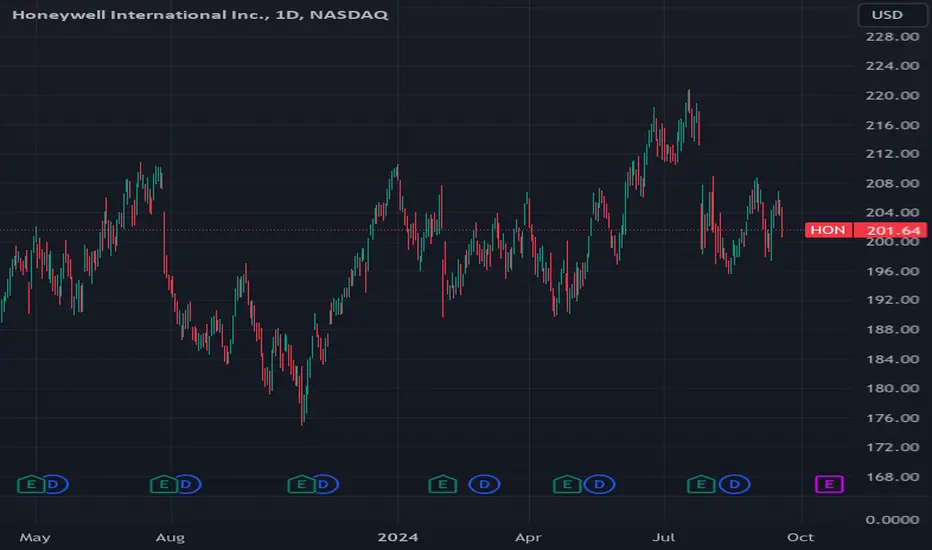Open the earnings E marker after Apr
This screenshot has width=932, height=550.
567,485
